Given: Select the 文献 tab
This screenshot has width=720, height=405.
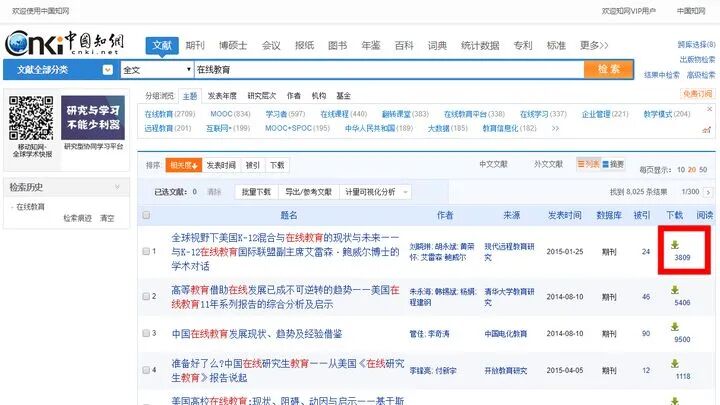Looking at the screenshot, I should (x=162, y=45).
